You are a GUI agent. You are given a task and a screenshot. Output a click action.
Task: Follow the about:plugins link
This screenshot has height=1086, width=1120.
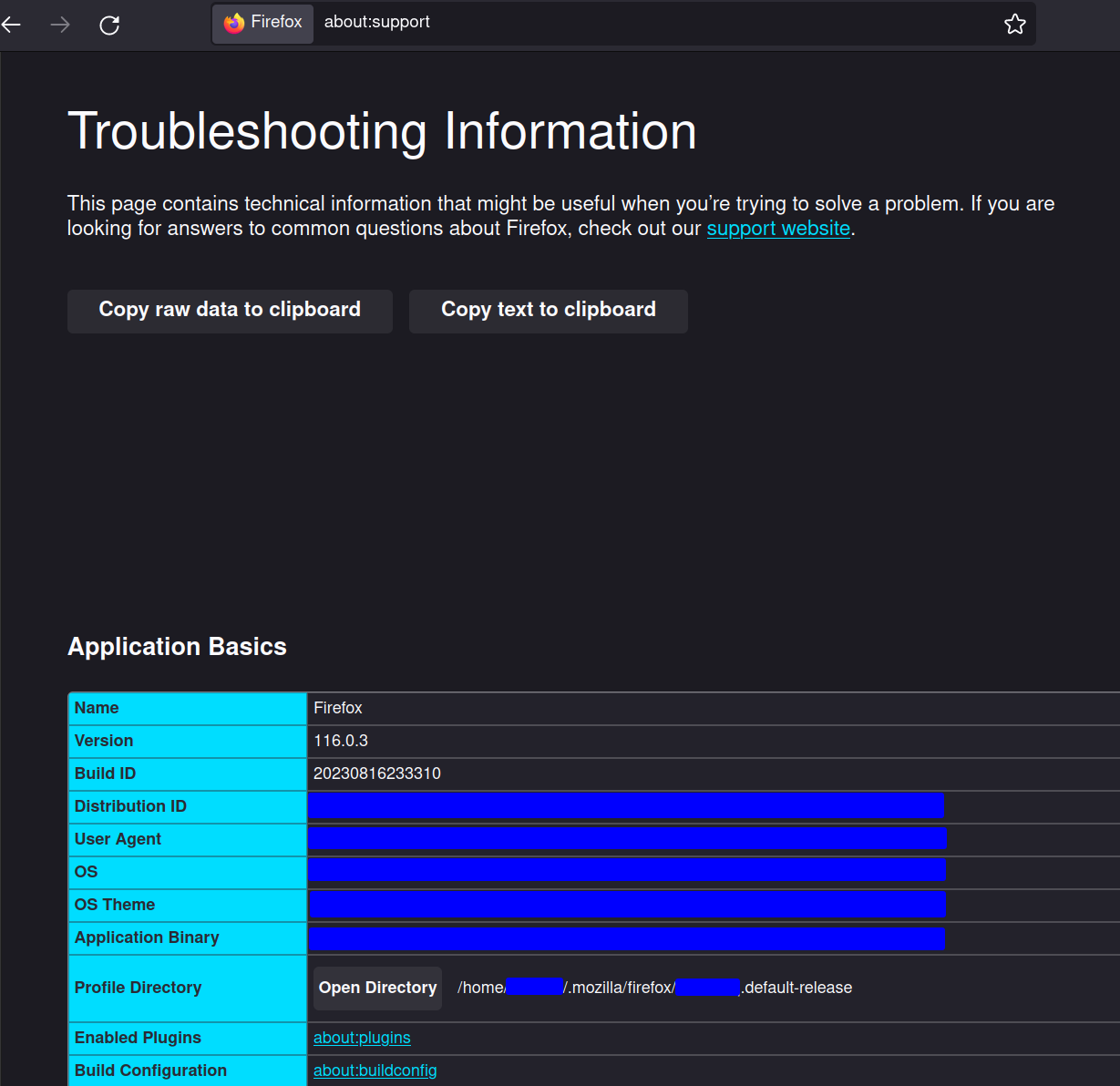coord(362,1038)
